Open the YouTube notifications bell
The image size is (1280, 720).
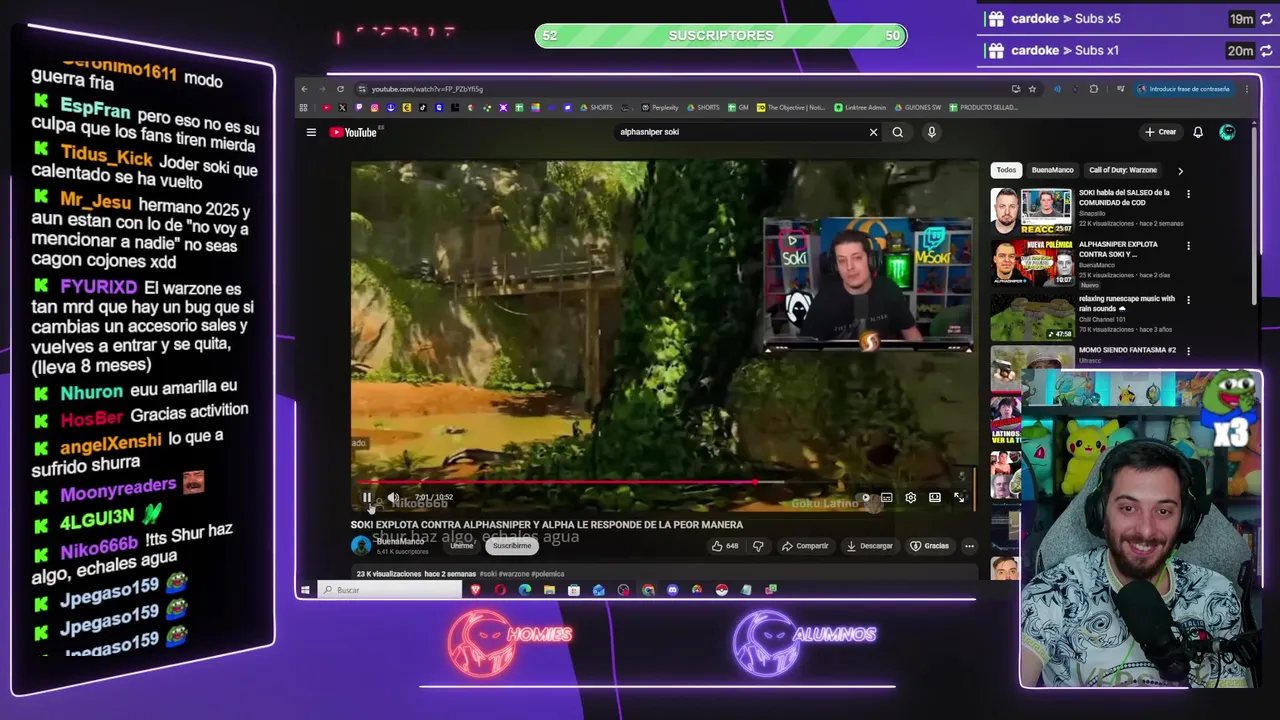pyautogui.click(x=1198, y=132)
